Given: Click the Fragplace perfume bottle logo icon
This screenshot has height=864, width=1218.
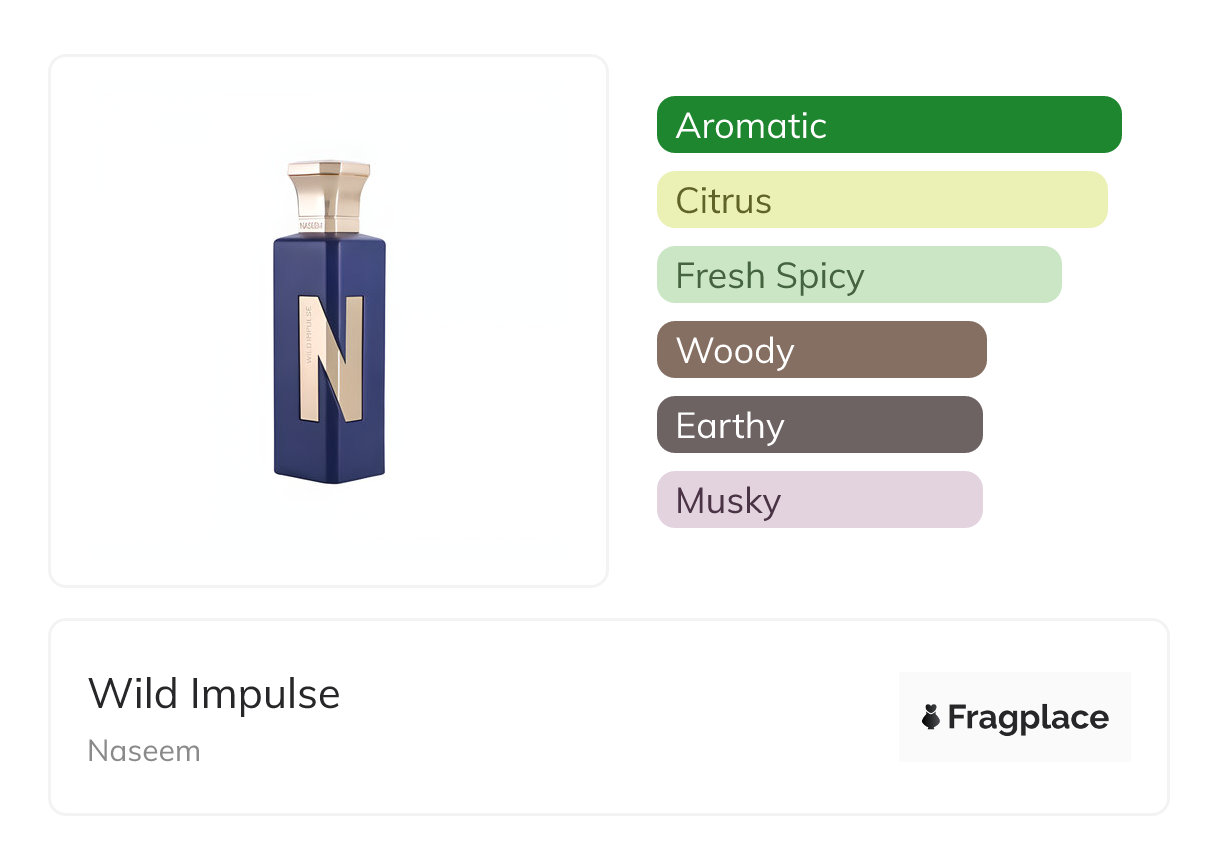Looking at the screenshot, I should tap(931, 717).
